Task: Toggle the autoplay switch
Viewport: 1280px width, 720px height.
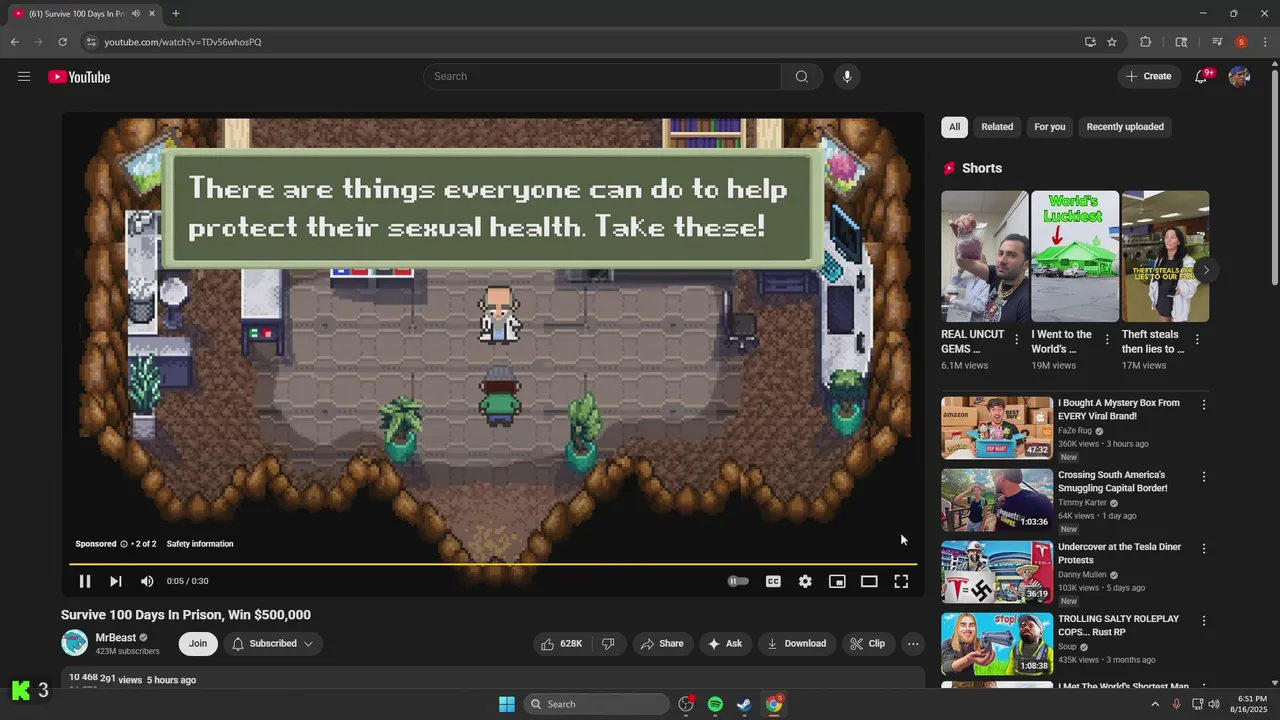Action: [738, 581]
